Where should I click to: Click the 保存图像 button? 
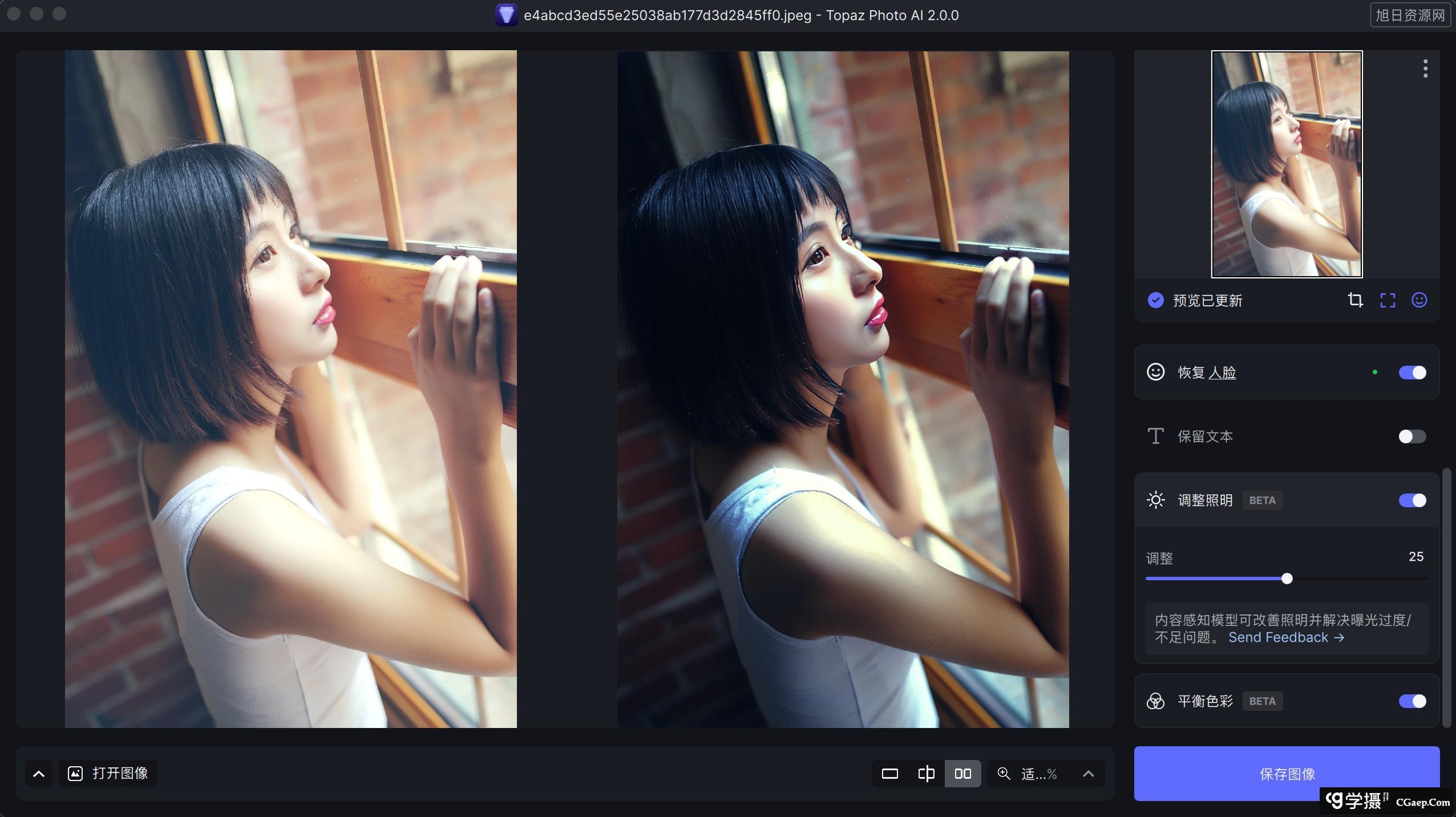click(1287, 774)
